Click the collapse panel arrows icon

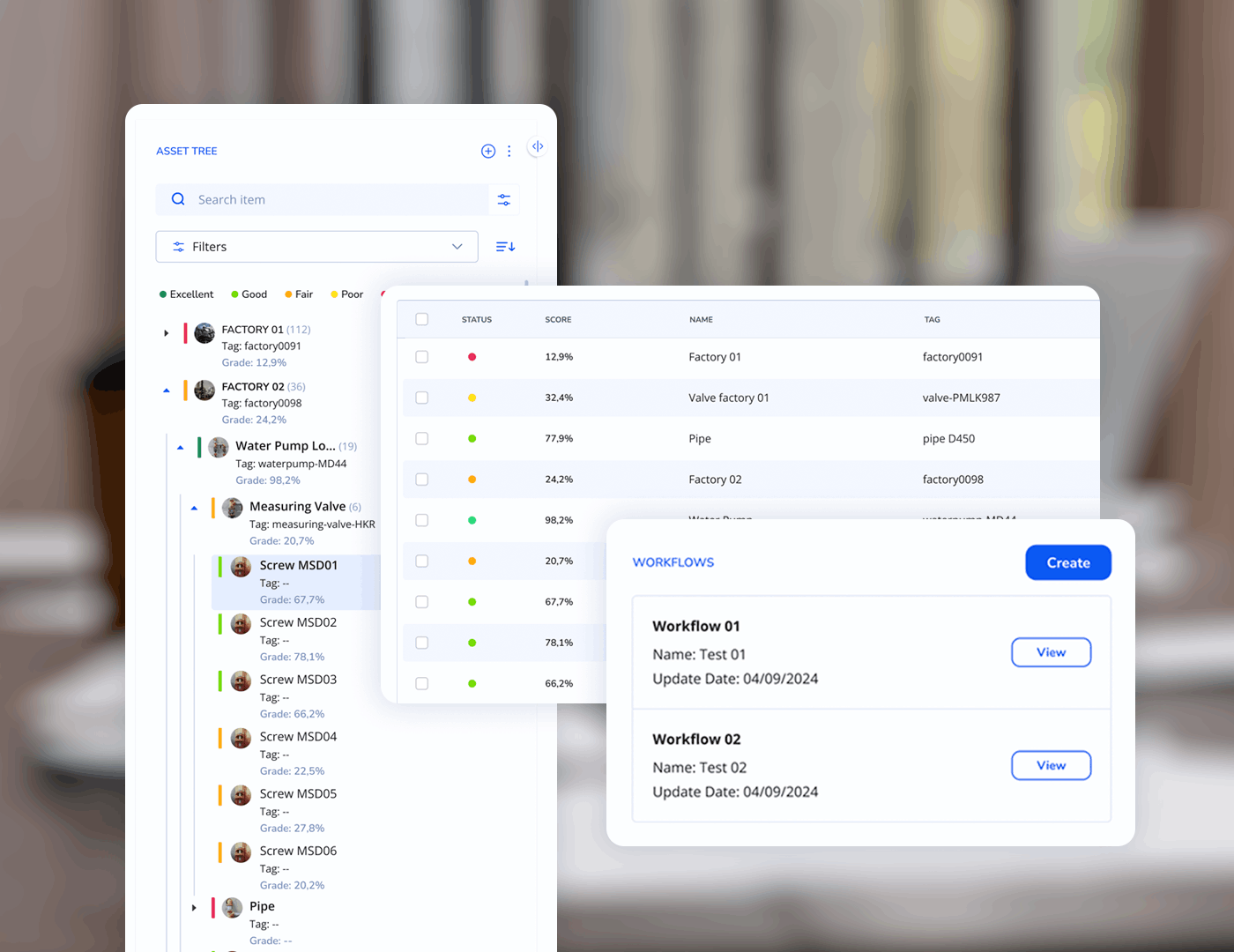(537, 146)
